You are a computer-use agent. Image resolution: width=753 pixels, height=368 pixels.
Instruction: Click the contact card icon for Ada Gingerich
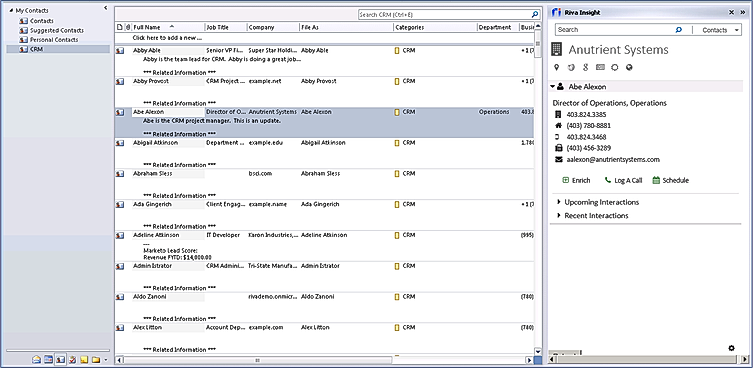(x=120, y=205)
